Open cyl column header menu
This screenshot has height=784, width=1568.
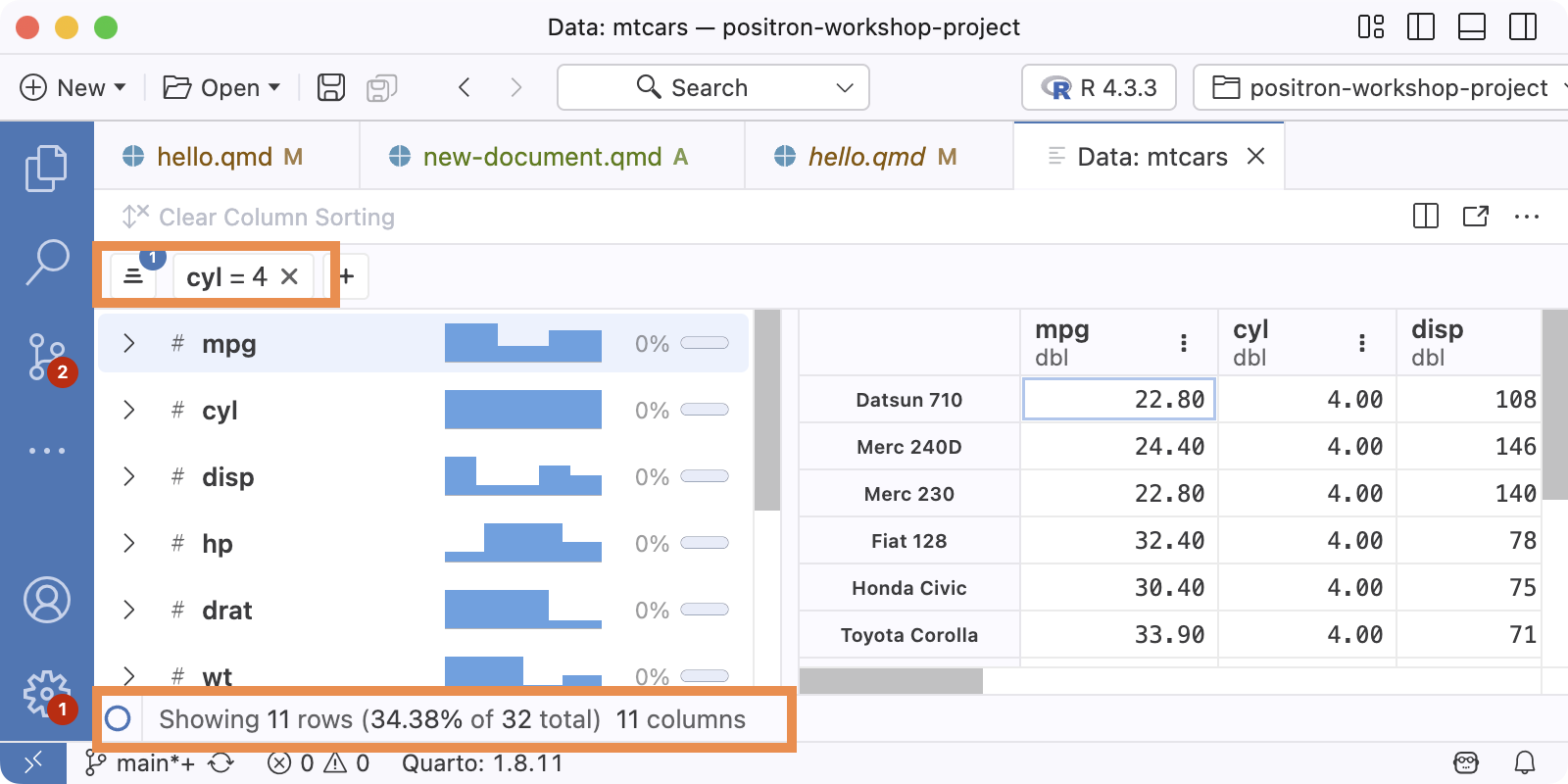coord(1362,342)
